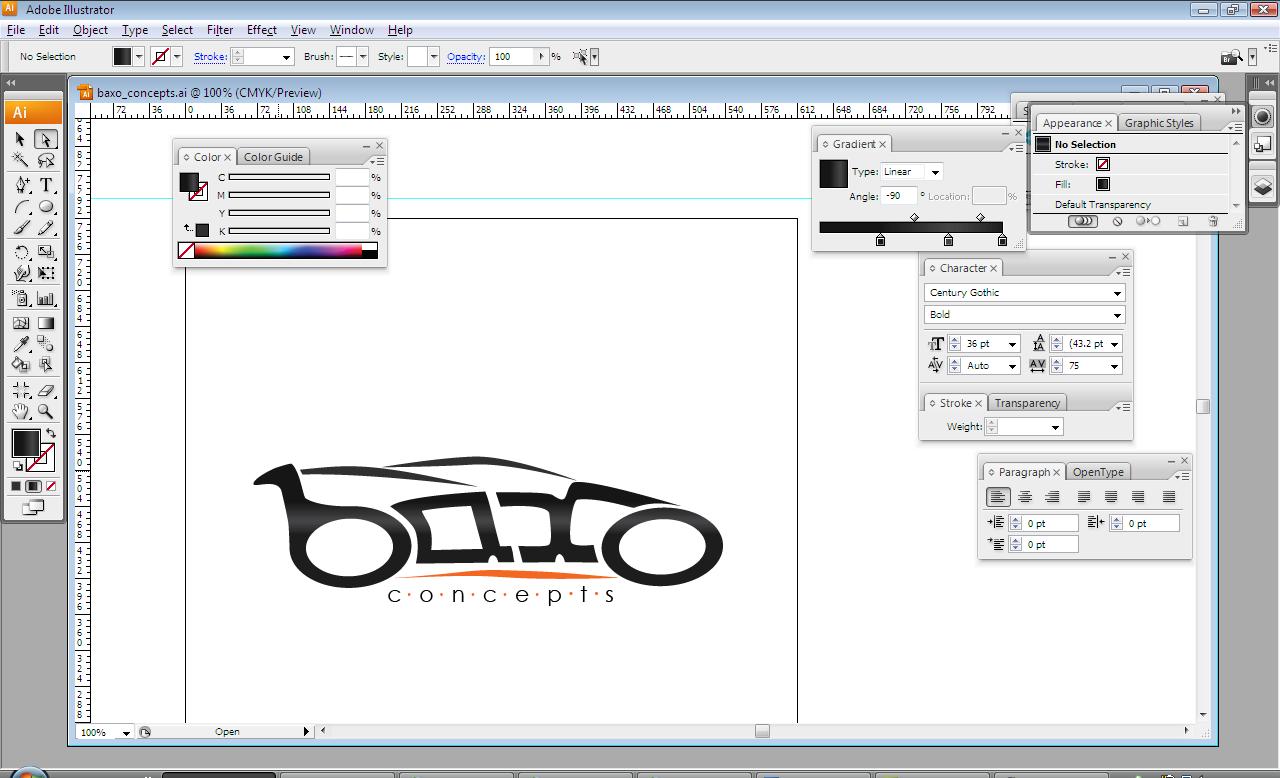Open the Bold font style dropdown
The image size is (1280, 778).
(1117, 315)
